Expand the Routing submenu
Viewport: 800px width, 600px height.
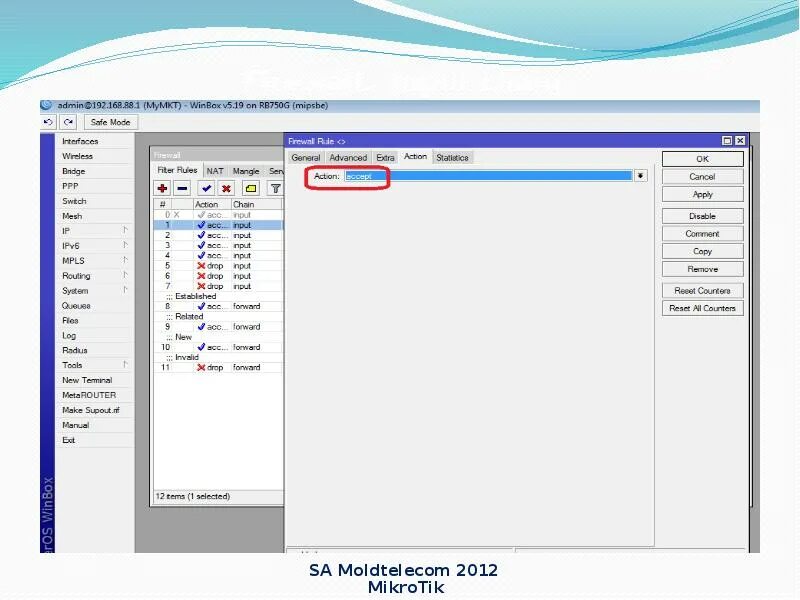(x=94, y=276)
